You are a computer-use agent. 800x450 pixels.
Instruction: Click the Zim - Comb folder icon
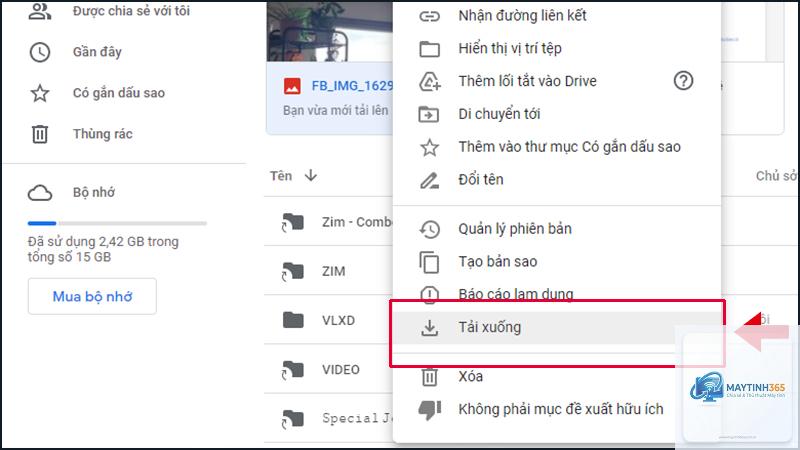click(292, 222)
